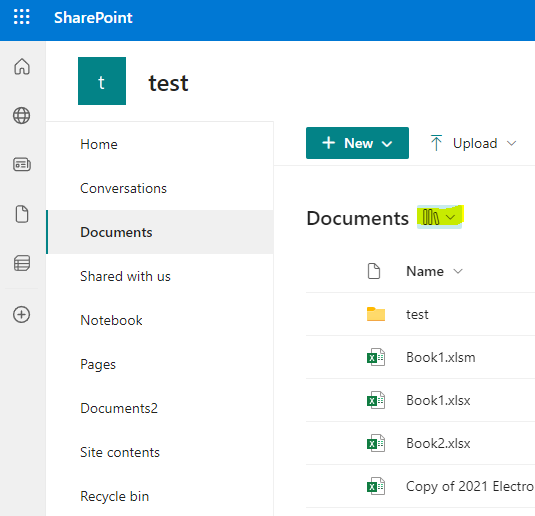Open Recycle bin link
The width and height of the screenshot is (535, 516).
[115, 497]
